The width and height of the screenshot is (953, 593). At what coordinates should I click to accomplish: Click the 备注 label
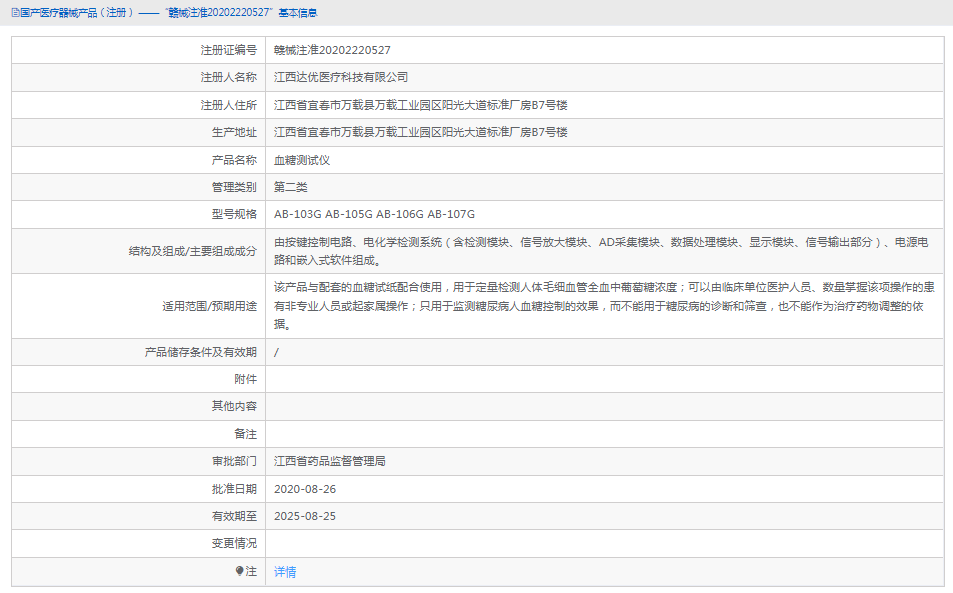pyautogui.click(x=246, y=434)
